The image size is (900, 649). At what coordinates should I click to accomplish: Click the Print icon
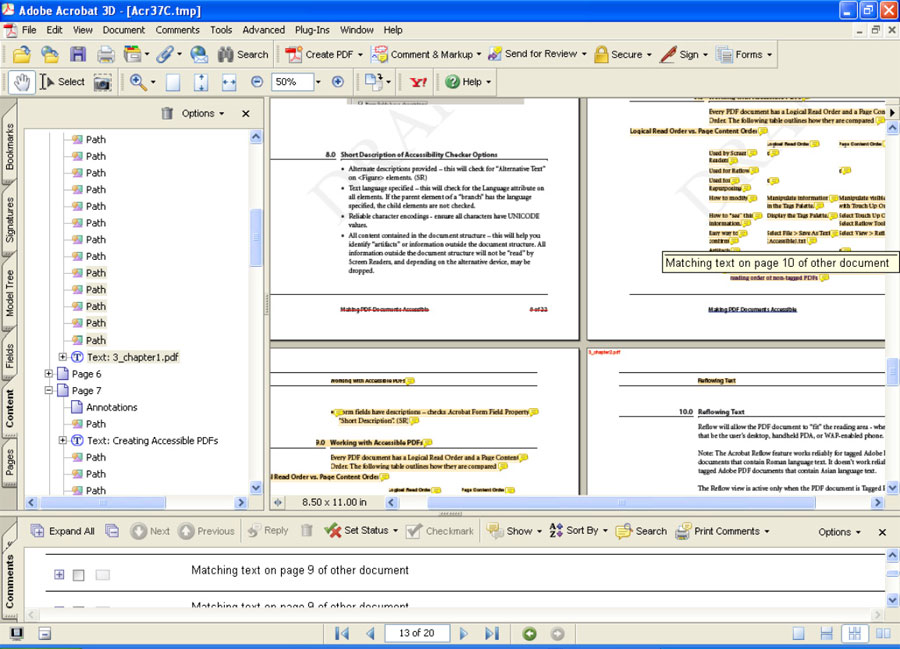(x=105, y=55)
